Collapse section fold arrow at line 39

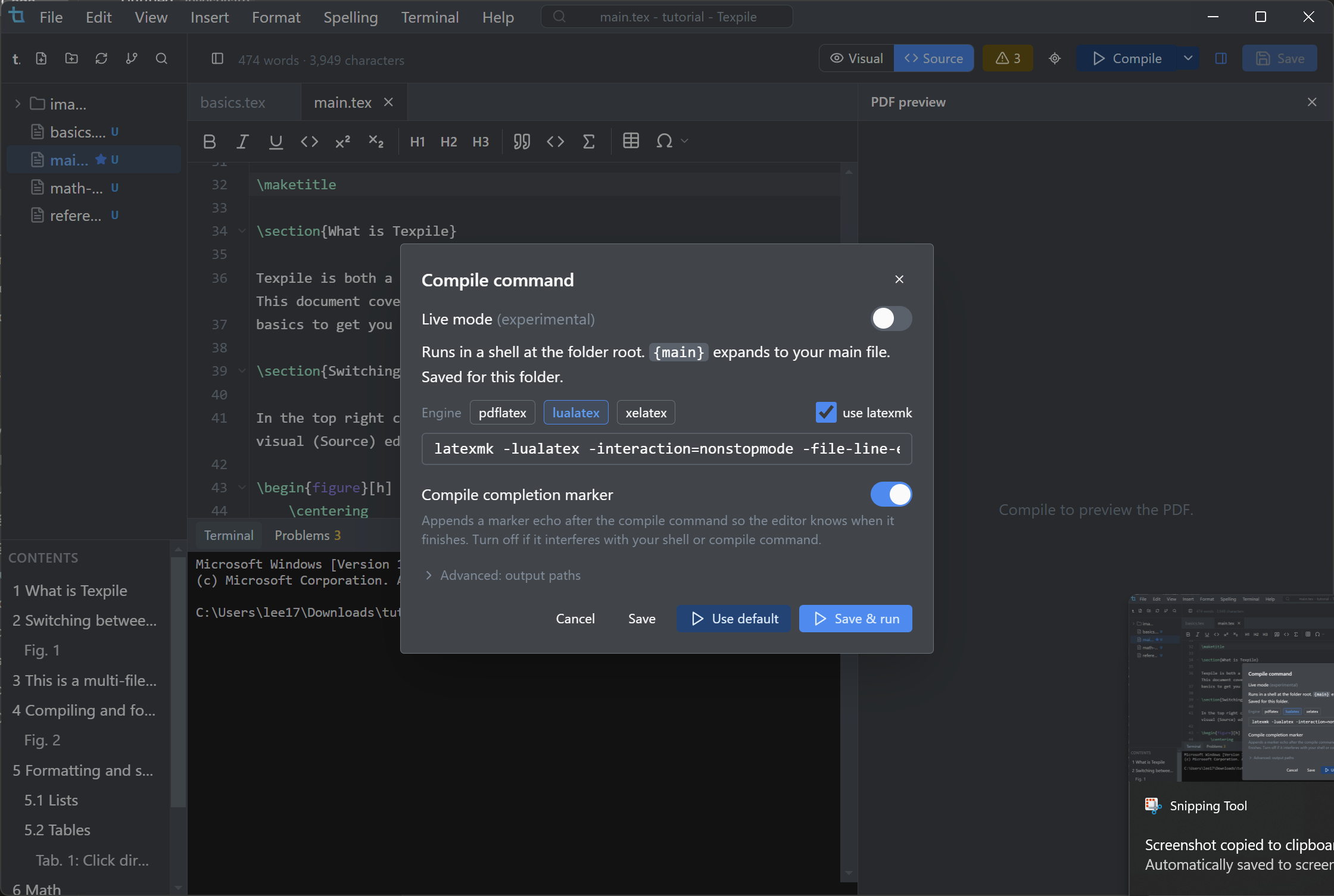pyautogui.click(x=242, y=371)
